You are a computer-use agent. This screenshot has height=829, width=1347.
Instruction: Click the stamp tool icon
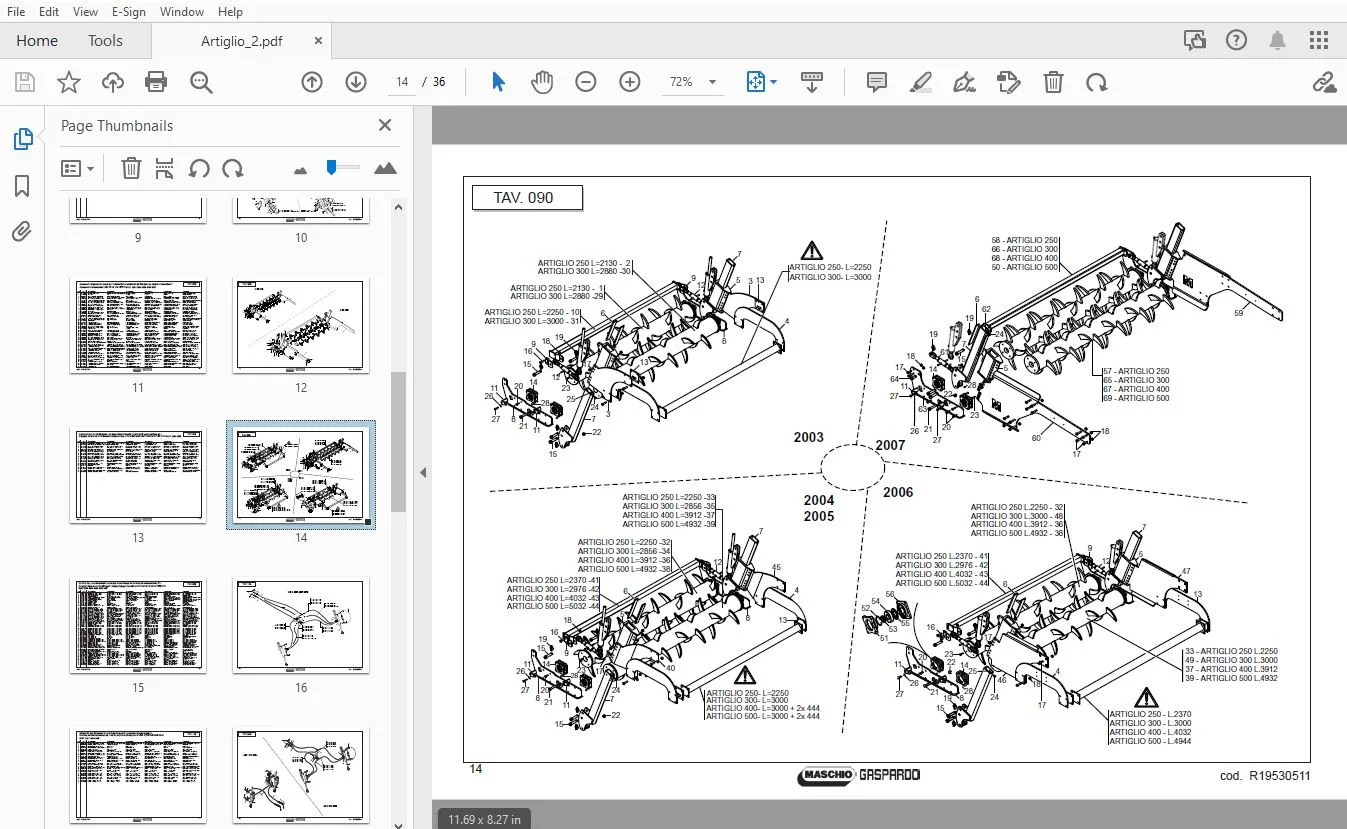[x=1009, y=82]
